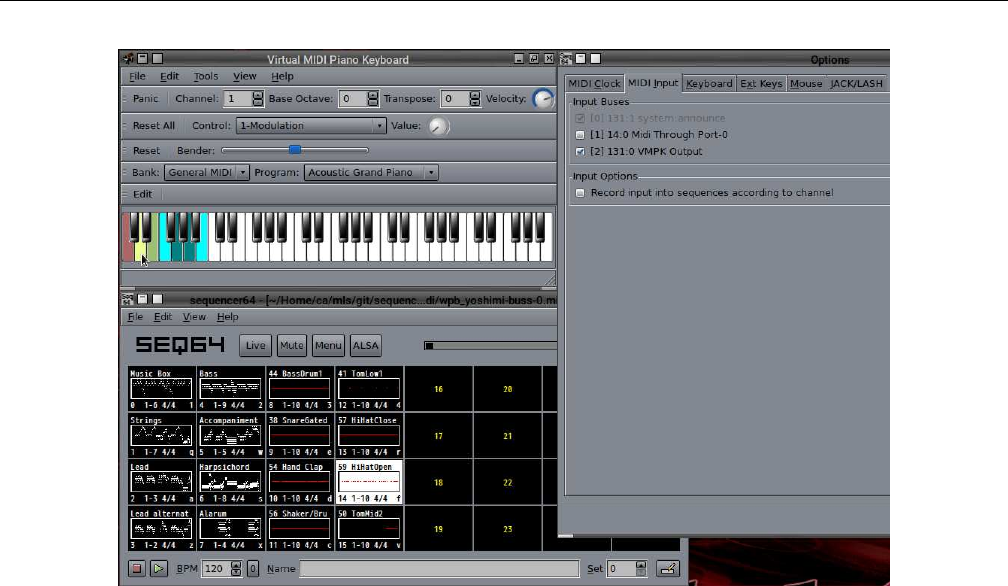Stop playback with the red square button
This screenshot has width=1008, height=586.
pos(137,569)
